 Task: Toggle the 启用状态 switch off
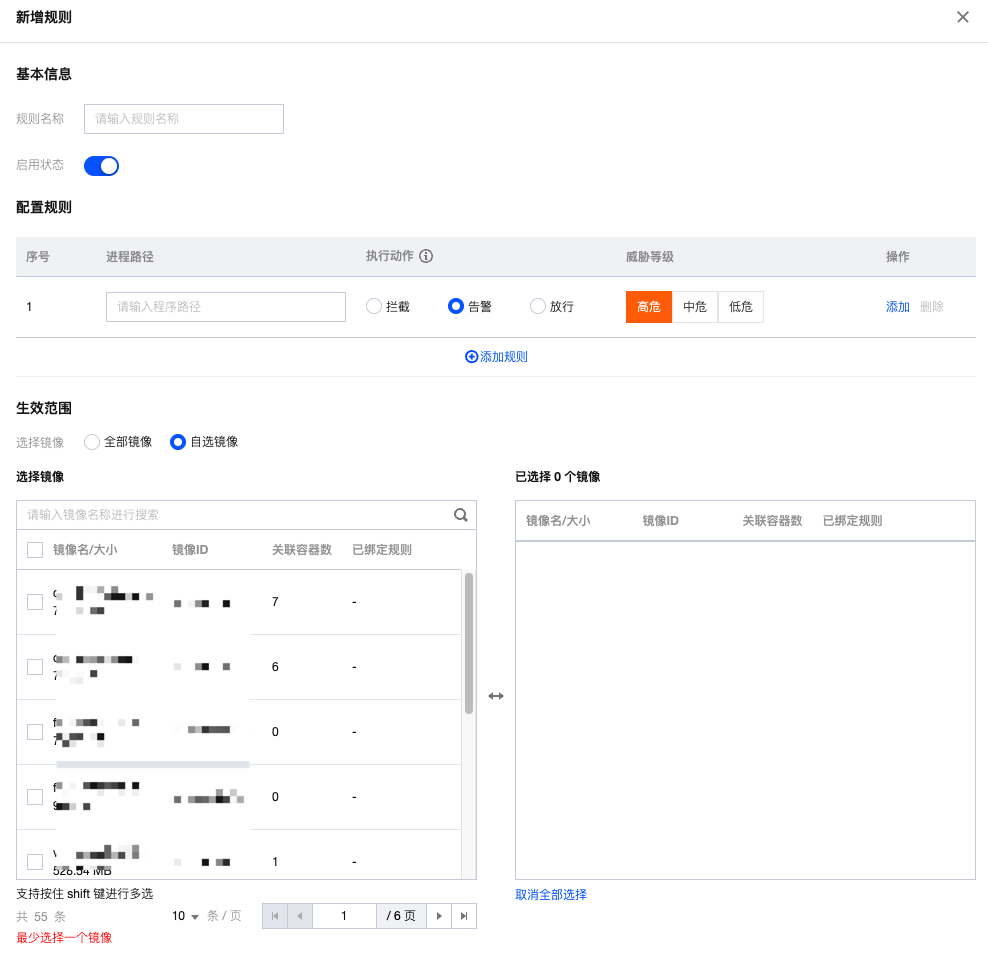(102, 166)
